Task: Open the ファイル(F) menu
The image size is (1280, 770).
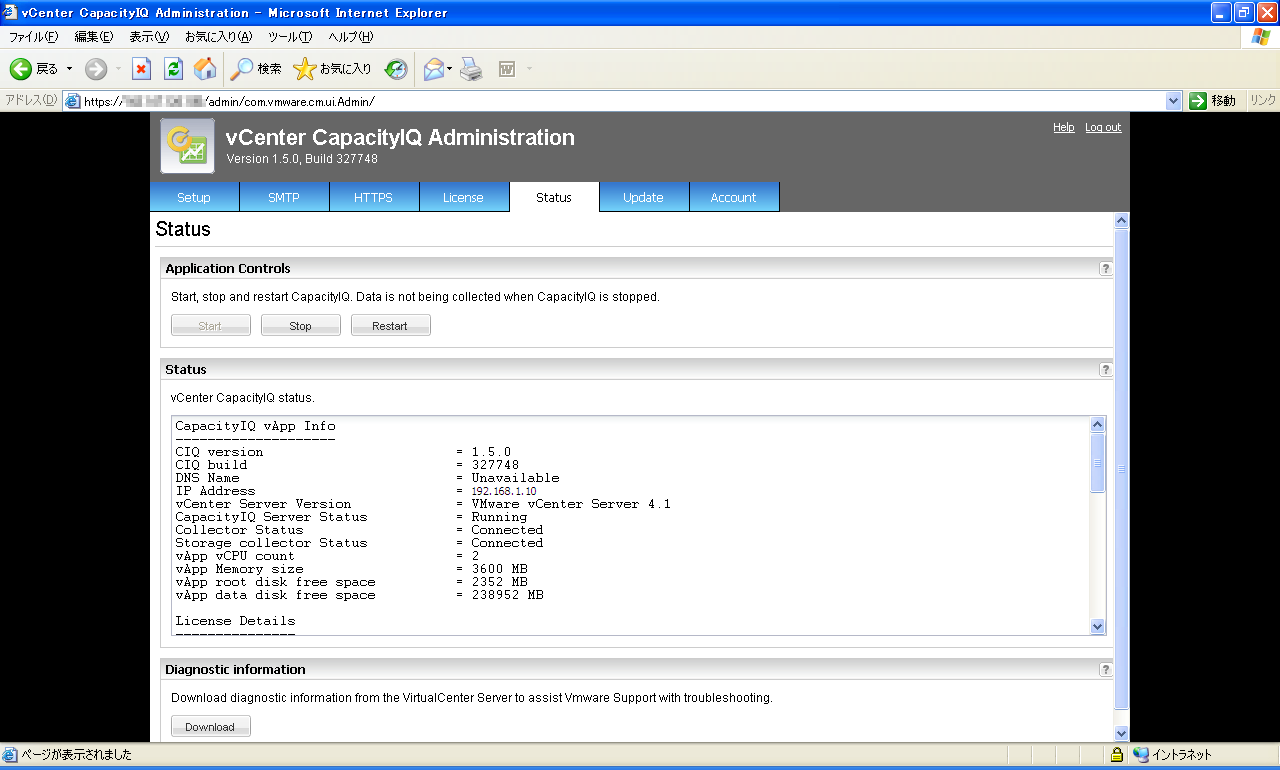Action: 33,37
